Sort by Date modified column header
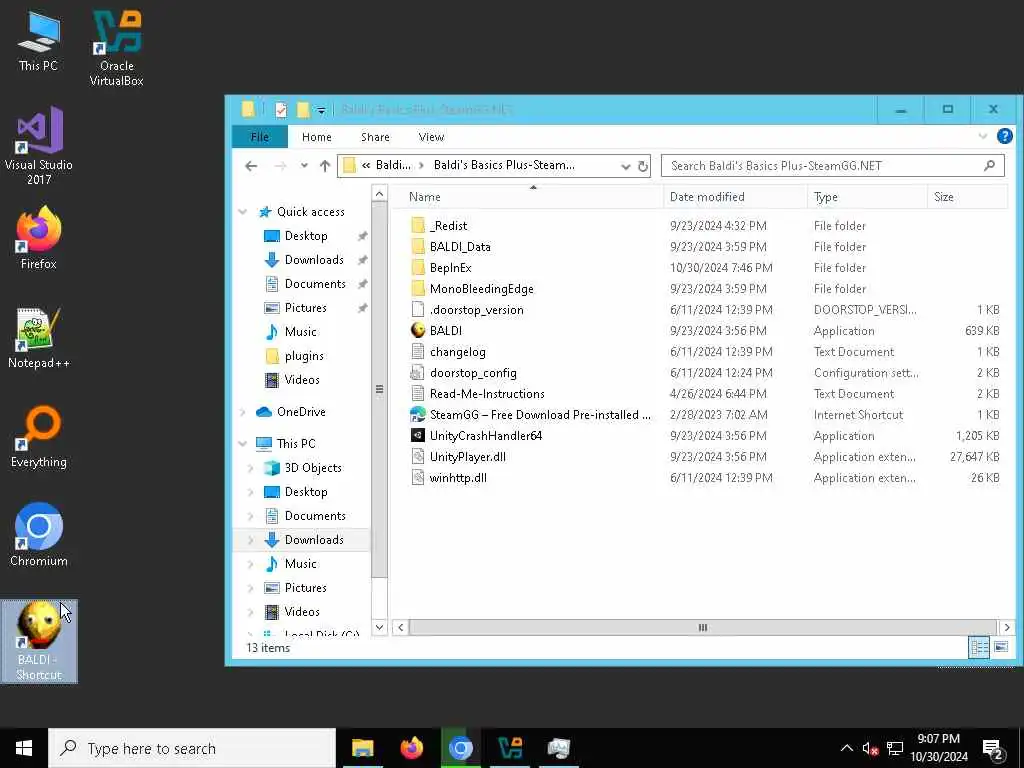 tap(735, 197)
